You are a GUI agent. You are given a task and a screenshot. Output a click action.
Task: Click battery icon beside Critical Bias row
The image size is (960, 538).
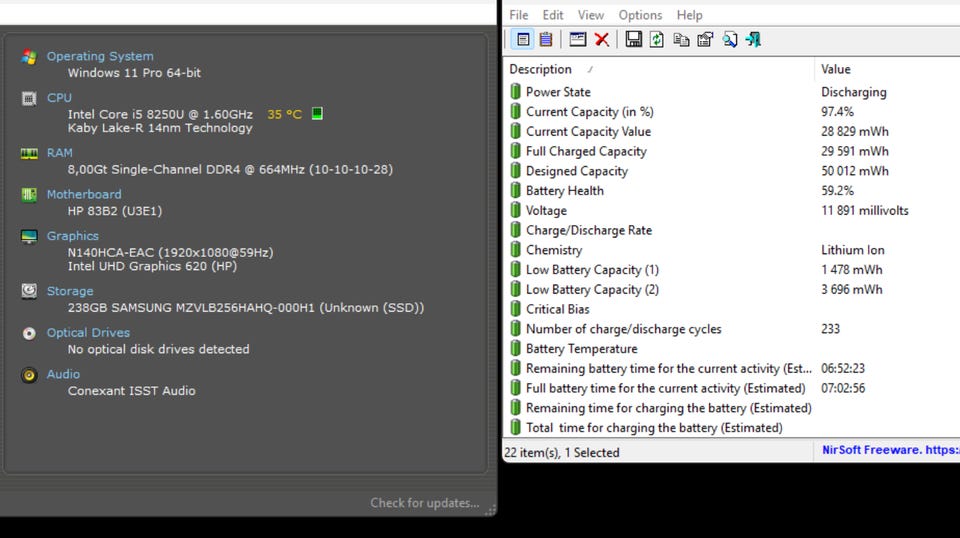click(x=516, y=309)
